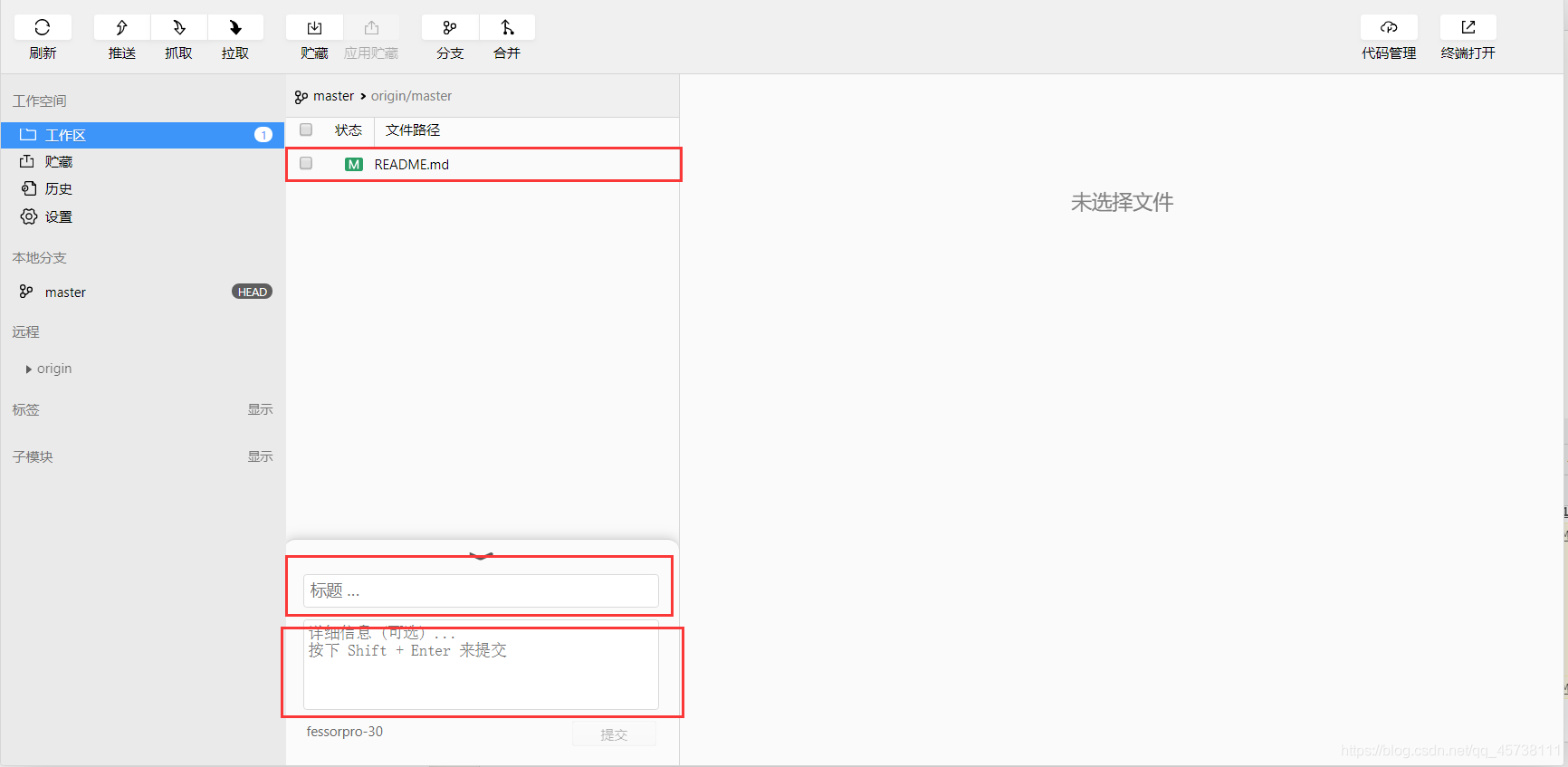Image resolution: width=1568 pixels, height=767 pixels.
Task: Fetch remote changes via 抓取 icon
Action: (x=179, y=28)
